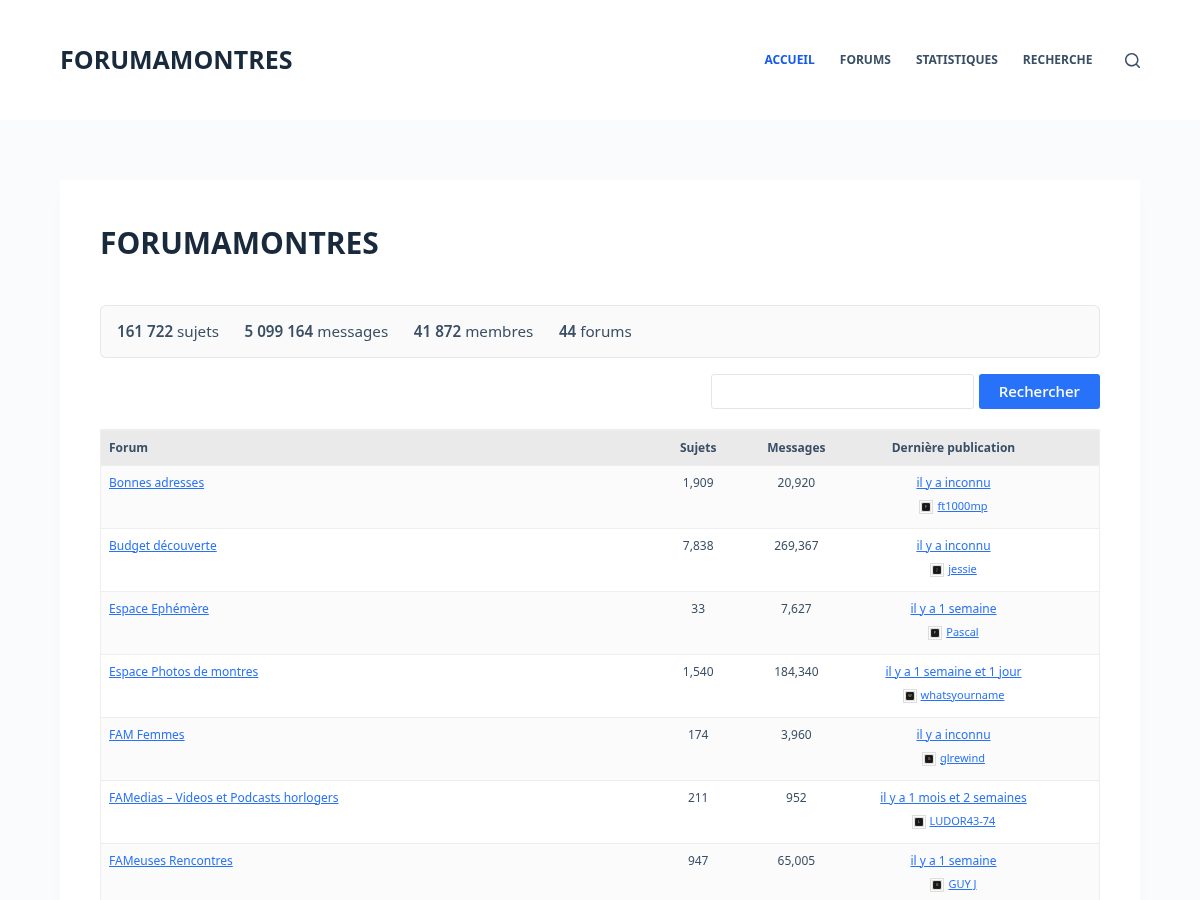Click the '1,540' subjects count cell
The image size is (1200, 900).
[698, 671]
